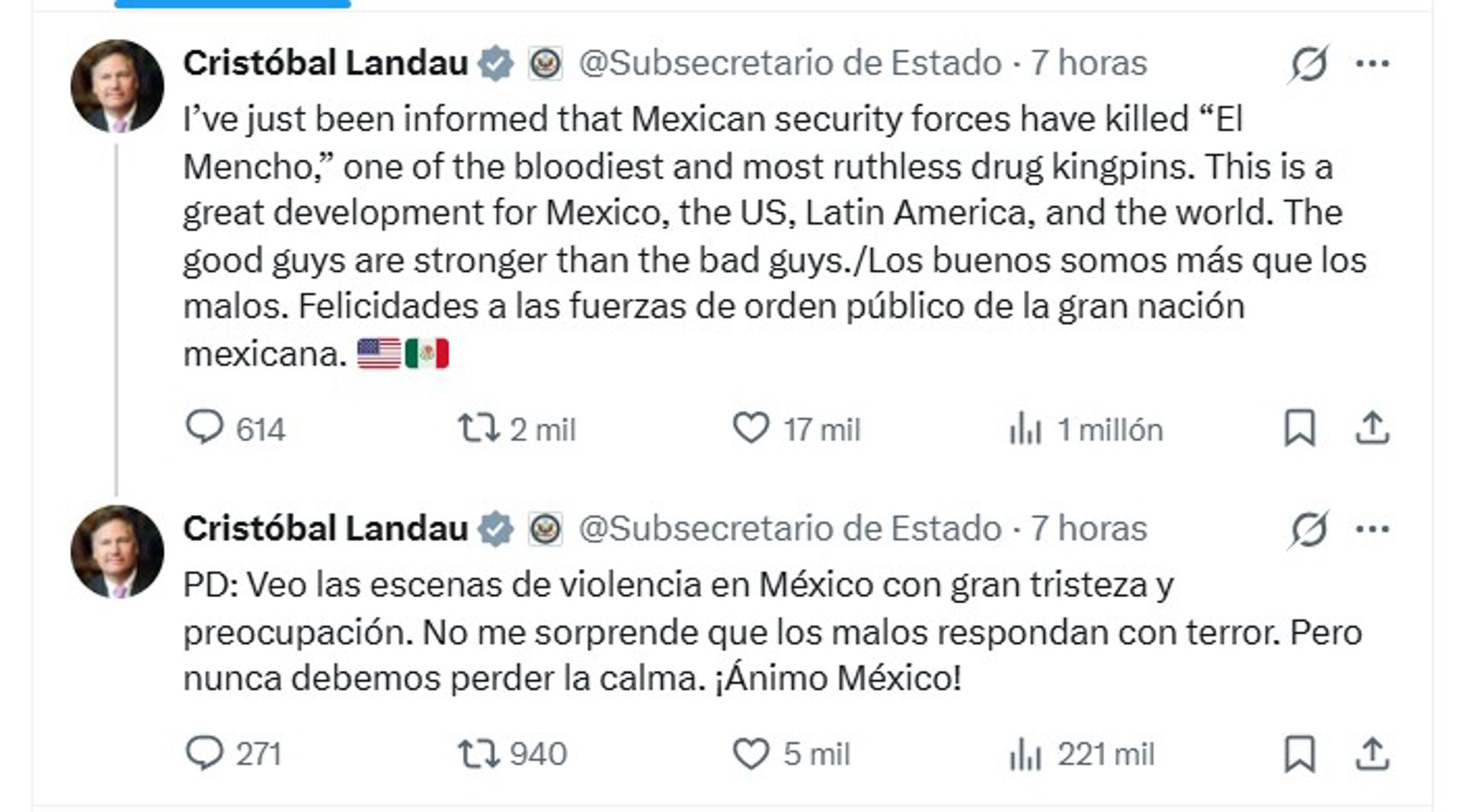View analytics showing 1 millón views
1463x812 pixels.
coord(1026,430)
